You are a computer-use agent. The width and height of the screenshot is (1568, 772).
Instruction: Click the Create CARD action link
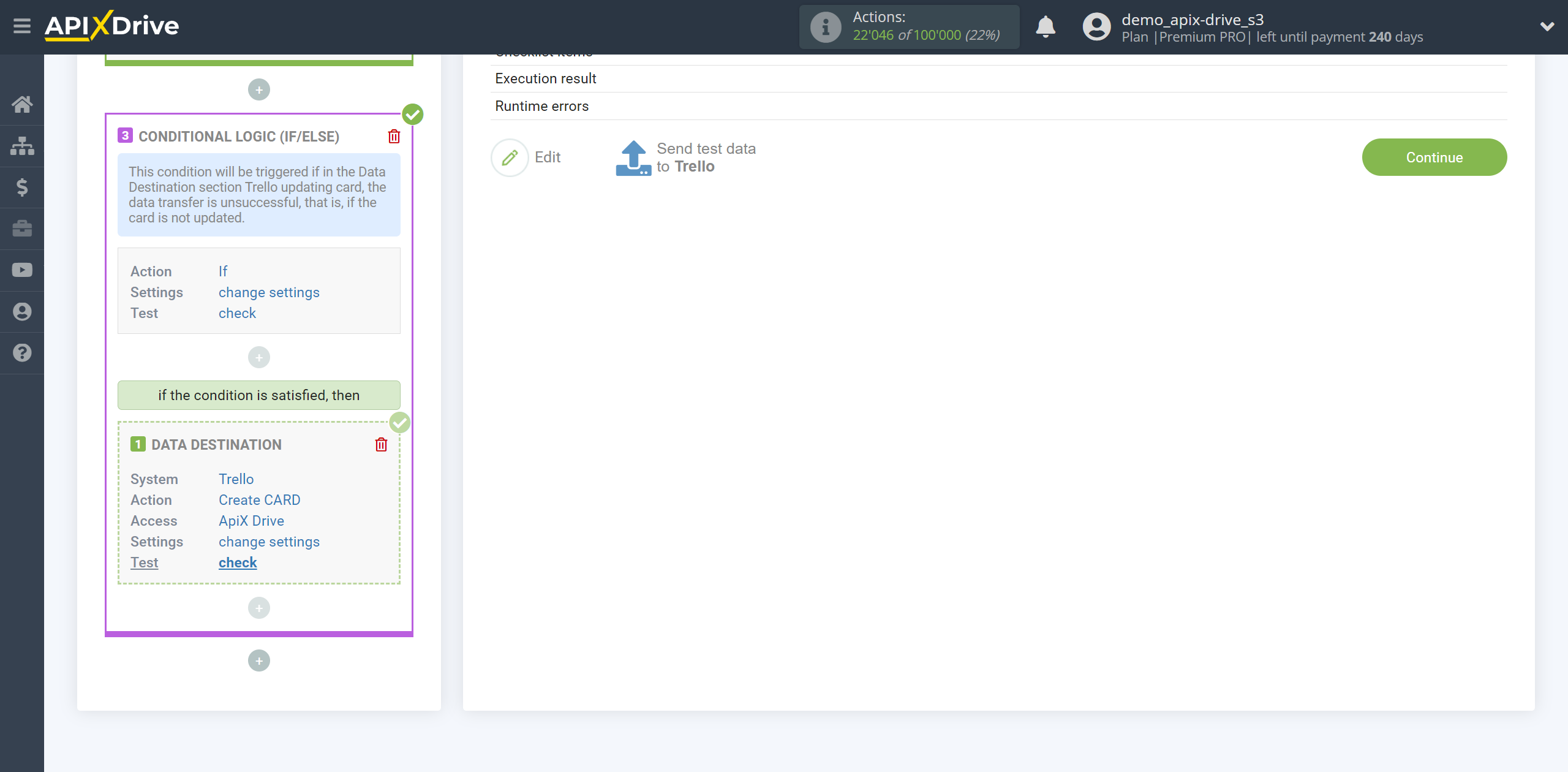click(x=259, y=500)
